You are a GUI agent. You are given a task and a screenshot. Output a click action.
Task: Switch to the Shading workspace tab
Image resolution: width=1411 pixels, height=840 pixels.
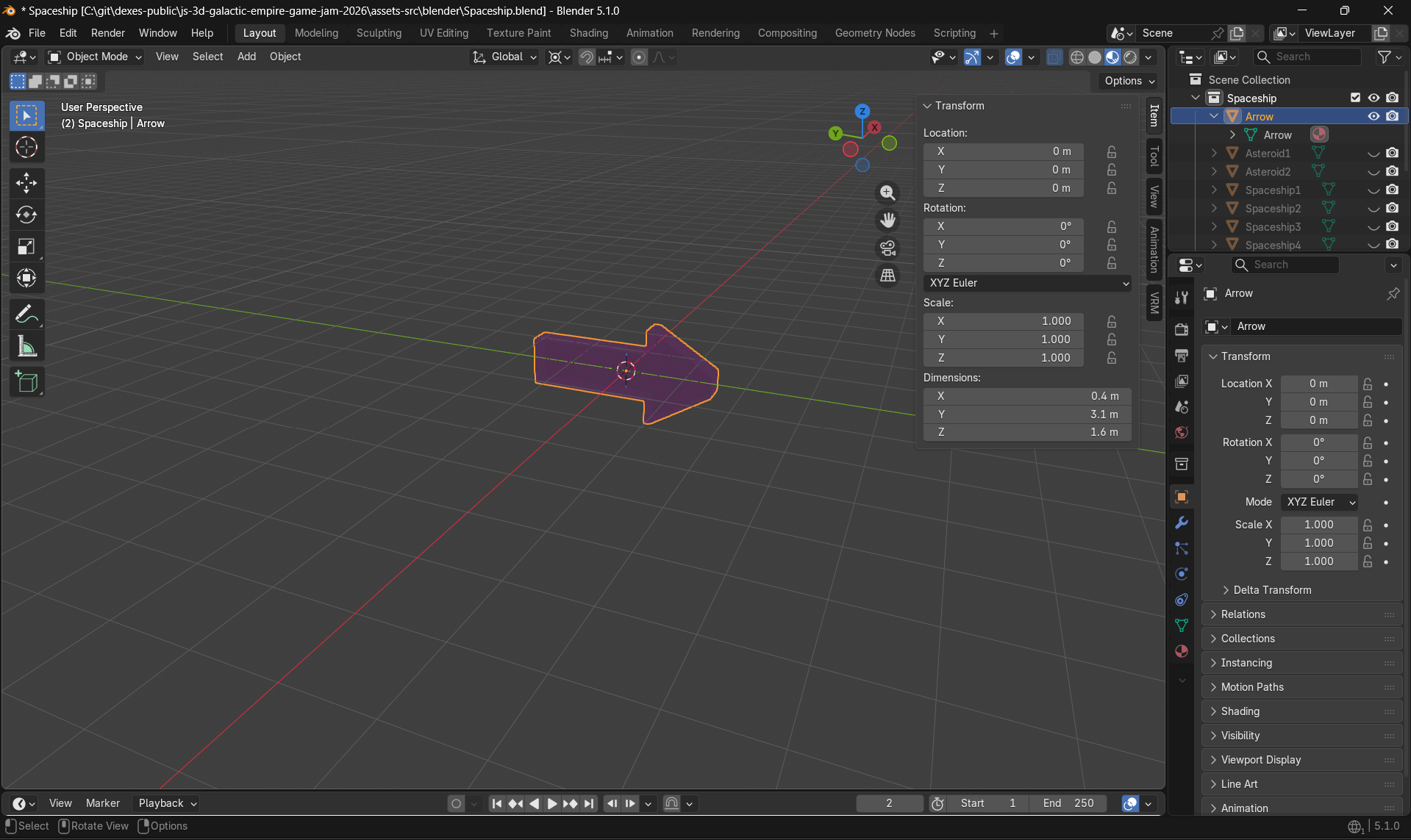[588, 33]
